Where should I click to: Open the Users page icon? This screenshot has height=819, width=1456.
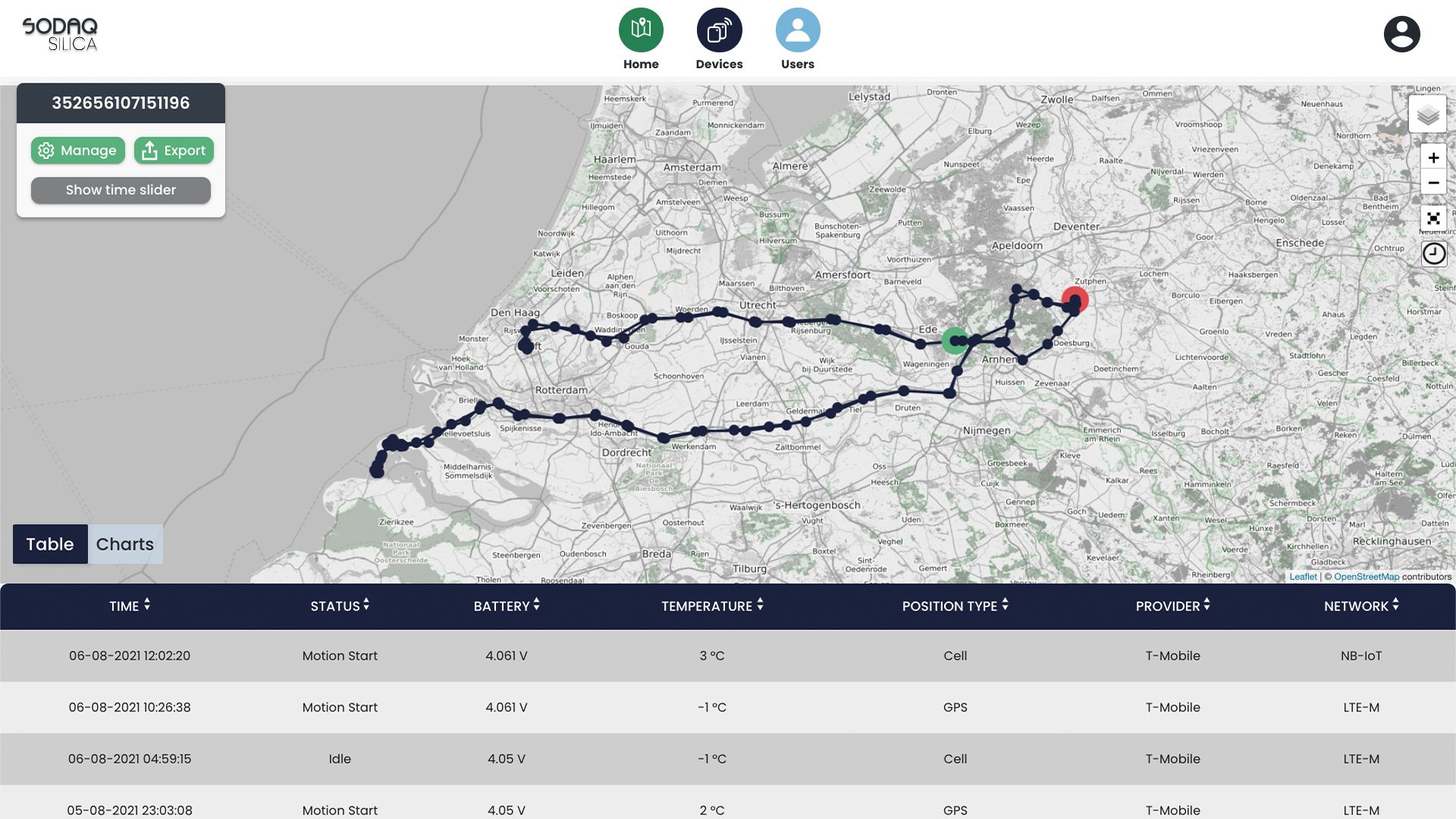[797, 30]
